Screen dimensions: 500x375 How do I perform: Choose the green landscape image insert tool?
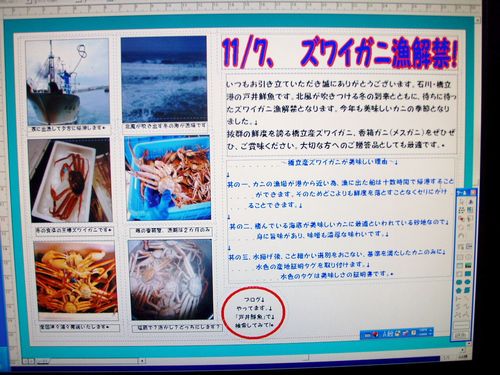tap(468, 266)
